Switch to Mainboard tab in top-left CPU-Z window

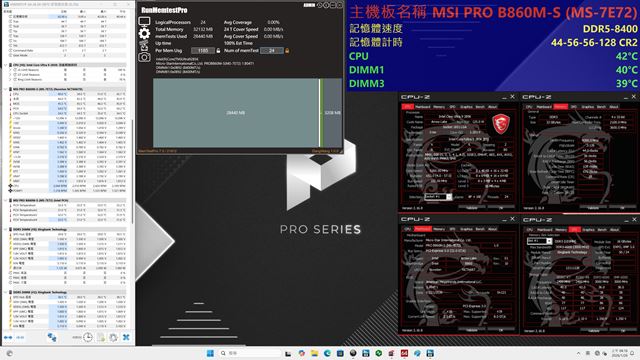point(423,107)
